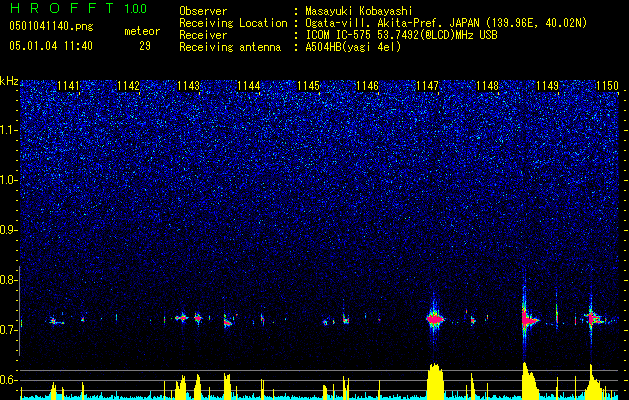
Task: Click the 1142 time axis marker
Action: click(128, 85)
